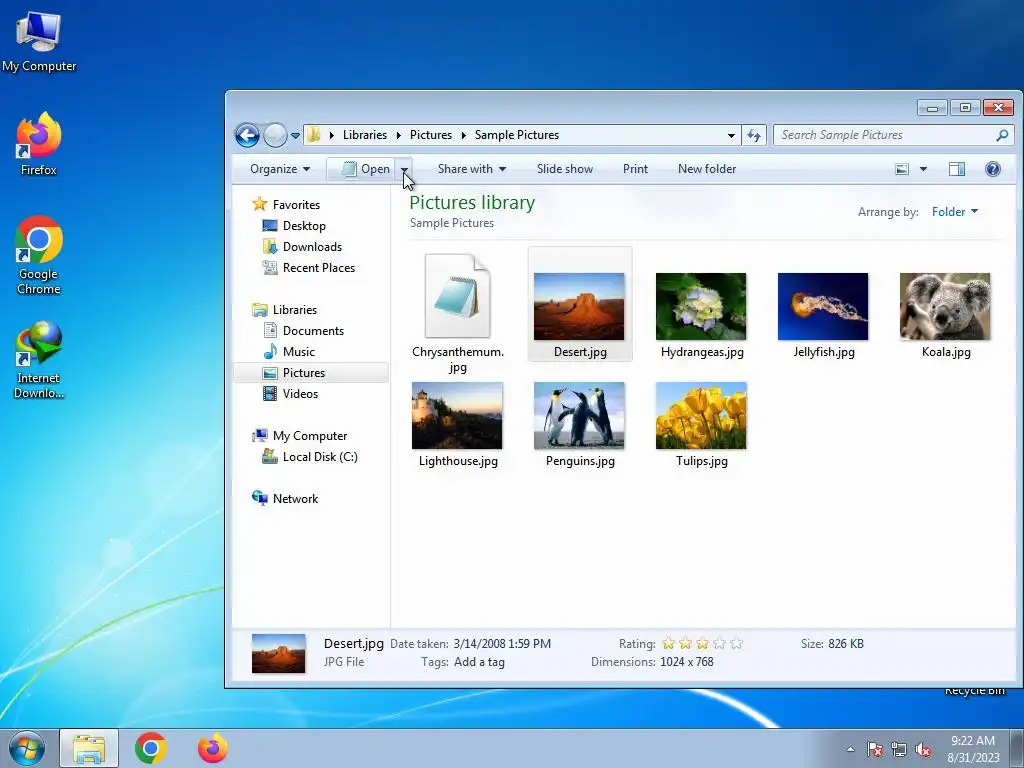Select the Lighthouse.jpg thumbnail
The image size is (1024, 768).
pyautogui.click(x=457, y=415)
